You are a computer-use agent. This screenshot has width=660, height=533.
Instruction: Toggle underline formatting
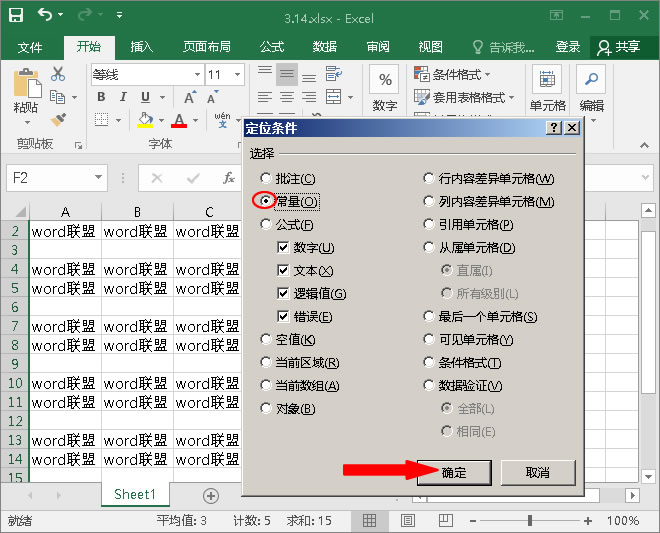[x=145, y=97]
